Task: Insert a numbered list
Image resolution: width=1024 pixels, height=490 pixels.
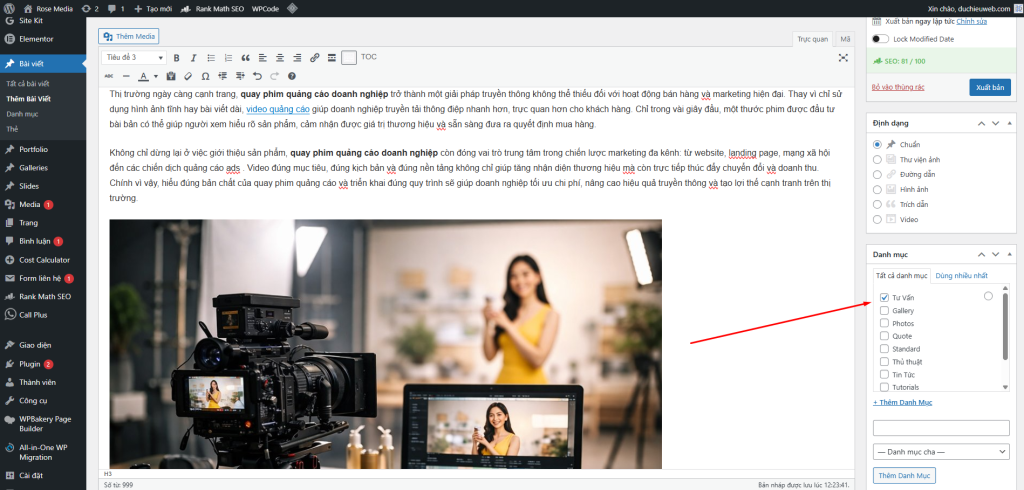Action: 228,57
